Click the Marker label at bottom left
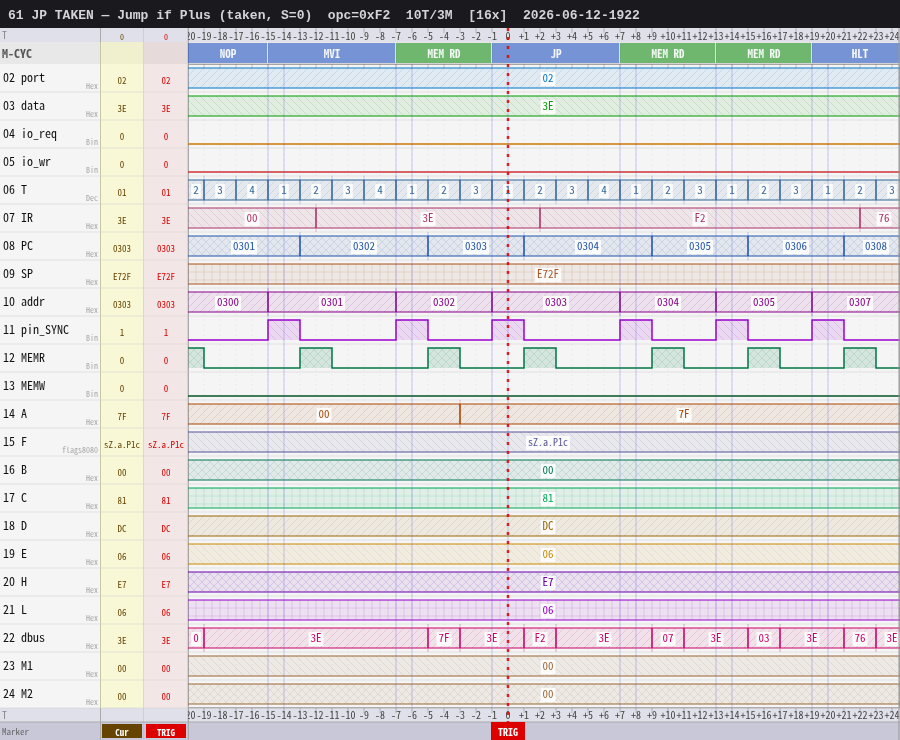Viewport: 900px width, 740px height. coord(15,732)
